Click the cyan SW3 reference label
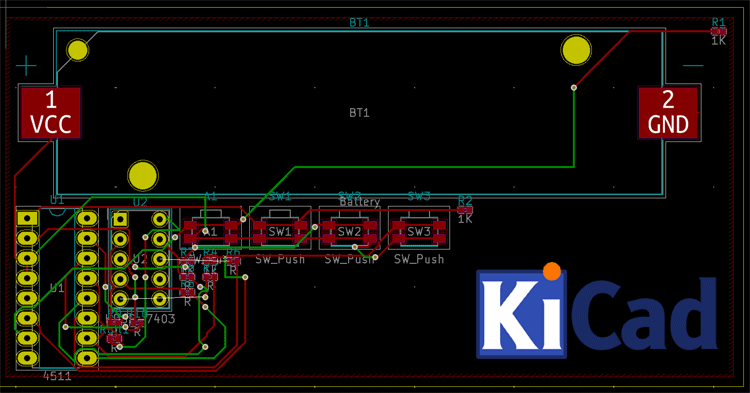The image size is (750, 393). click(419, 196)
